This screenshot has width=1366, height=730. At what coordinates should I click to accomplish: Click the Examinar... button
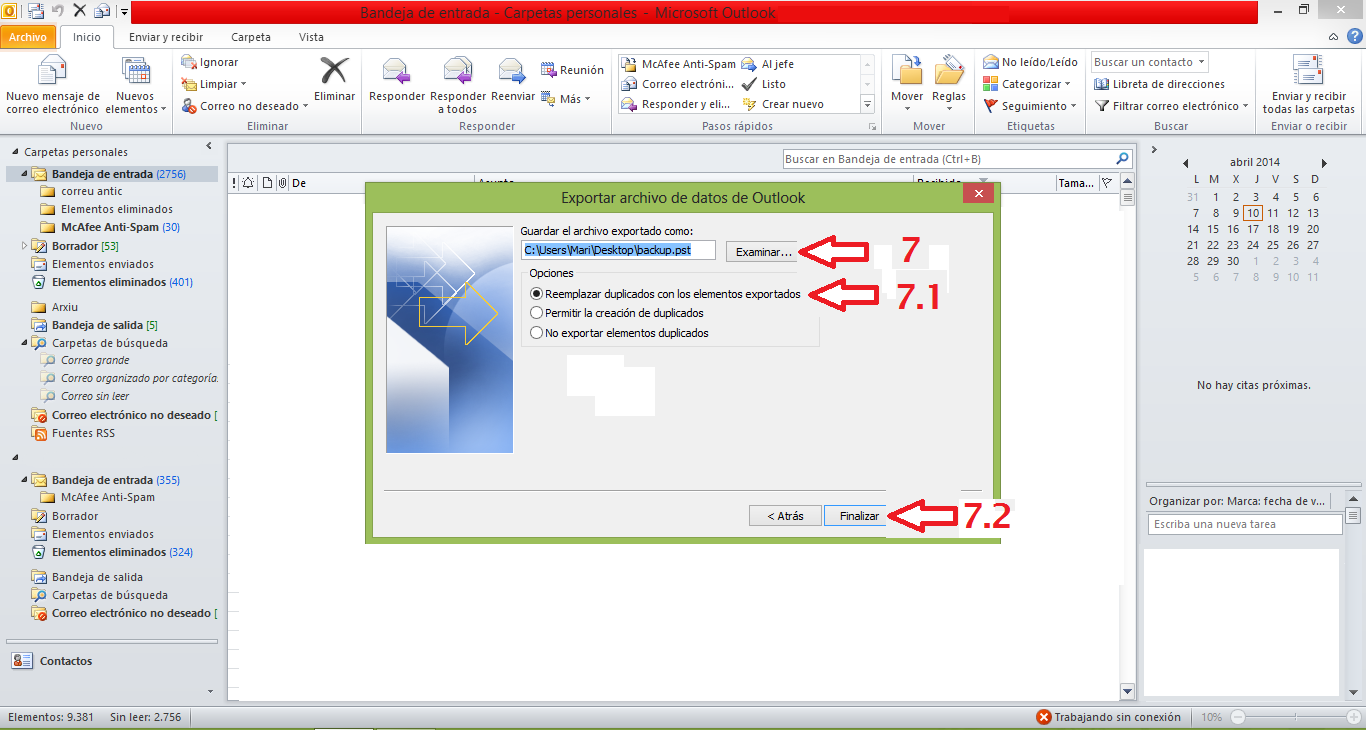pyautogui.click(x=764, y=251)
